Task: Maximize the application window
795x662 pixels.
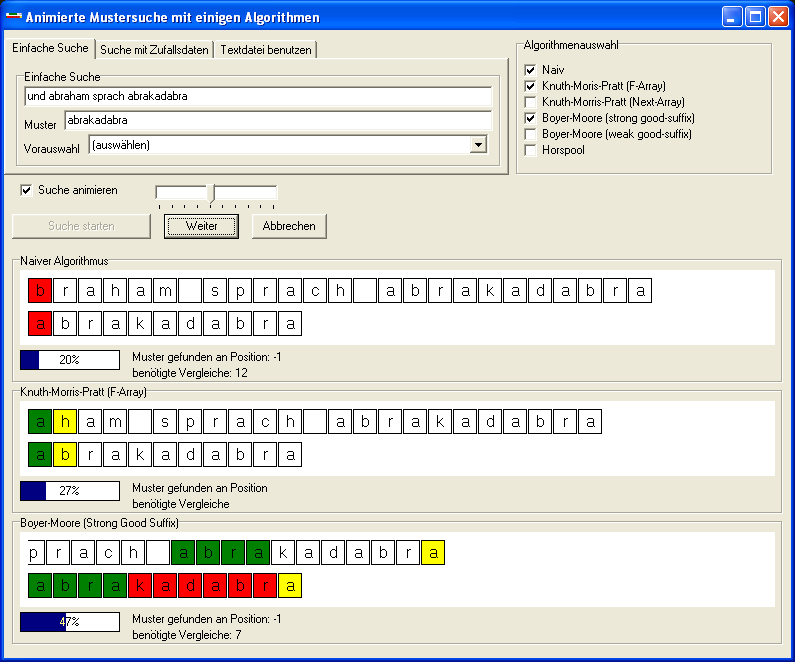Action: [x=755, y=17]
